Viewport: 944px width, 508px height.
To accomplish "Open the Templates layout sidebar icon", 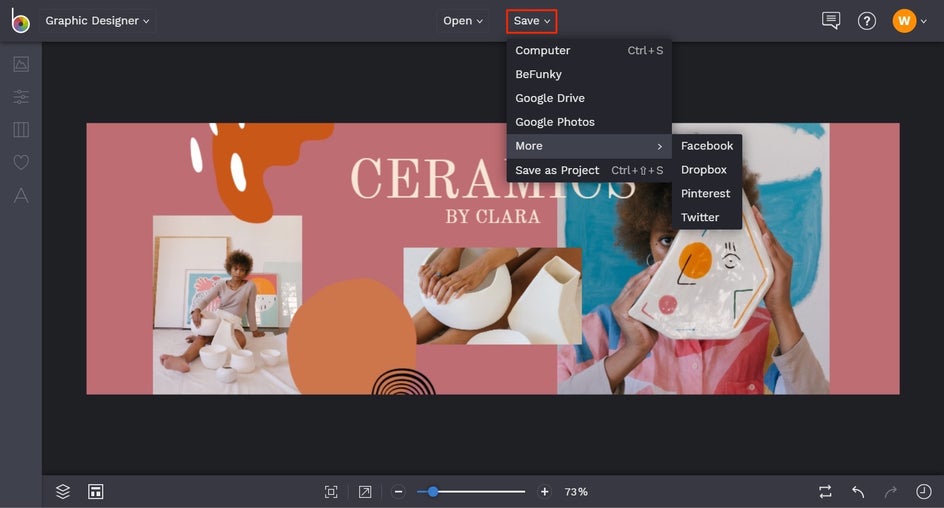I will click(21, 129).
